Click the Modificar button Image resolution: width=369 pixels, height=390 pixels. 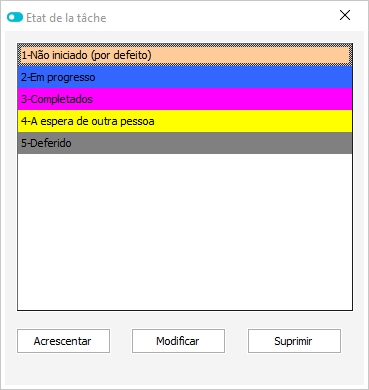(178, 341)
